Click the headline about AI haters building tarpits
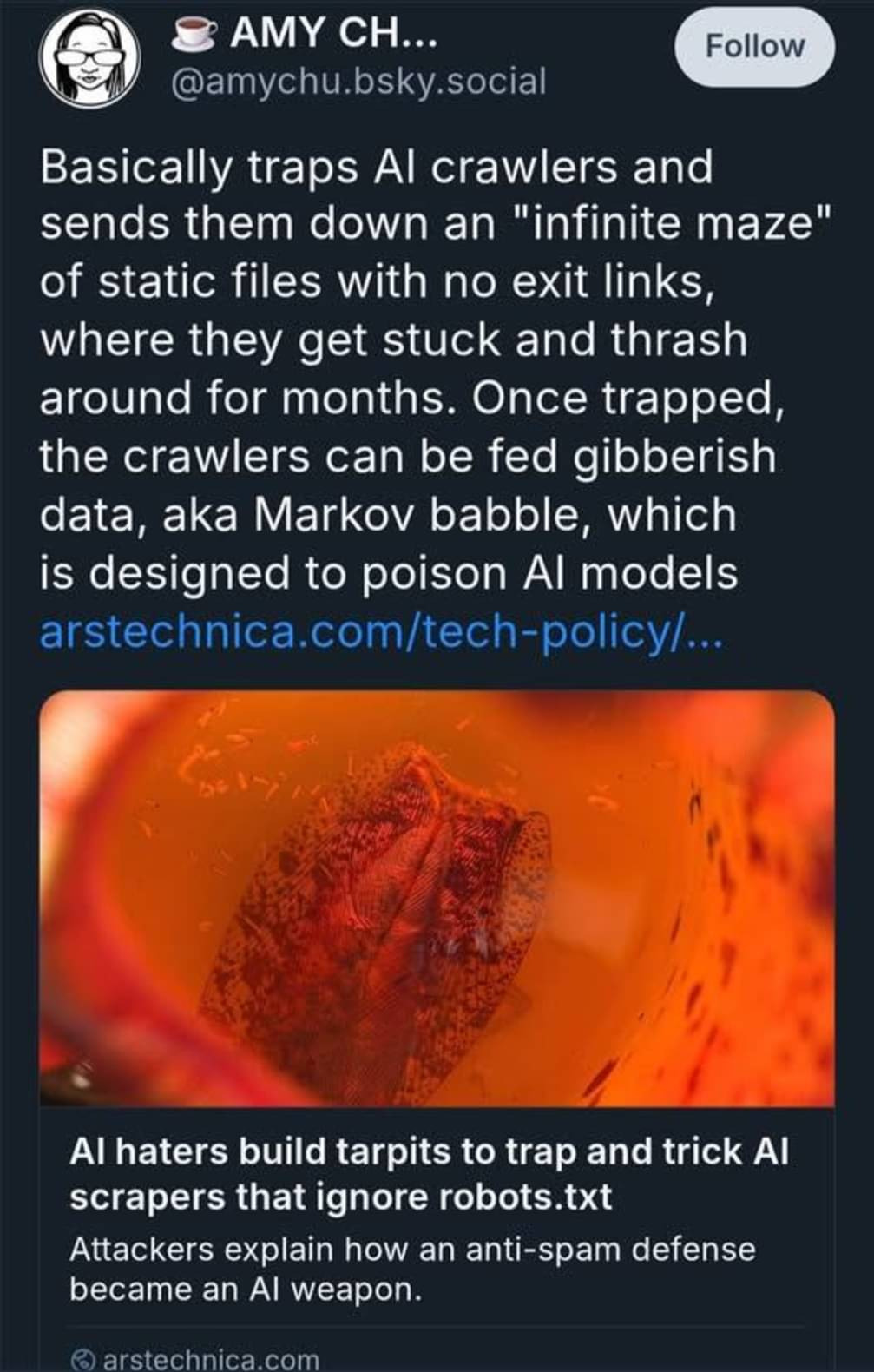The height and width of the screenshot is (1372, 874). 429,1173
